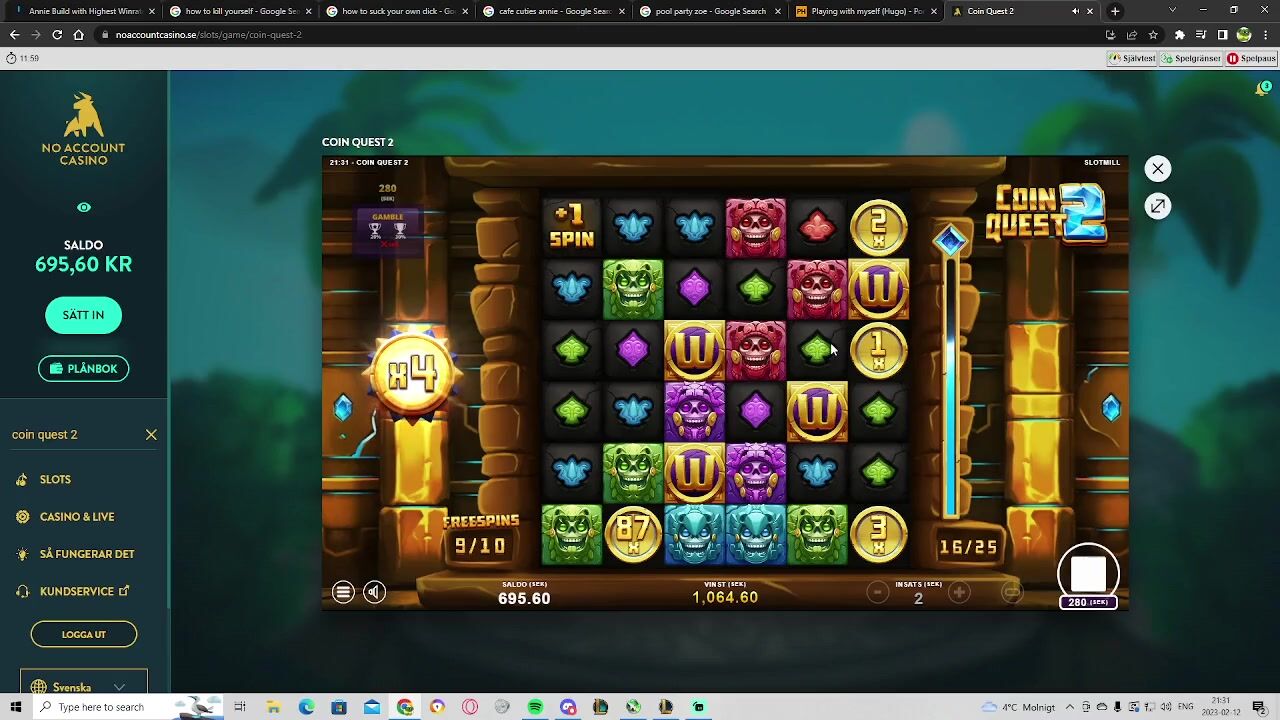
Task: Go to the Slots menu item
Action: point(55,480)
